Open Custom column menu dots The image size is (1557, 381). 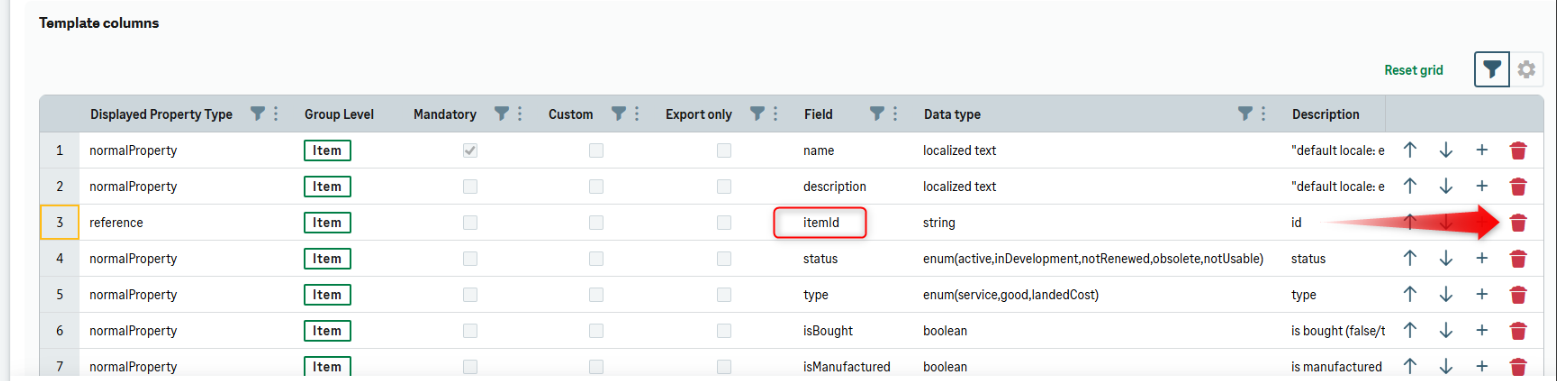click(637, 114)
